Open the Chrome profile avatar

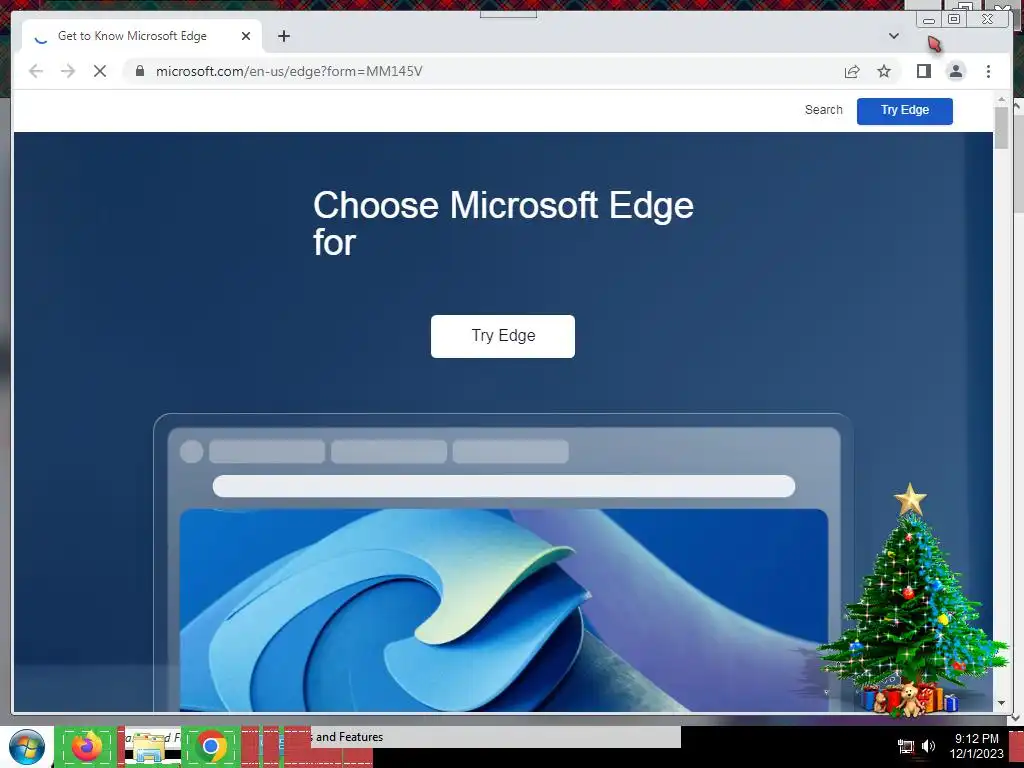point(955,71)
